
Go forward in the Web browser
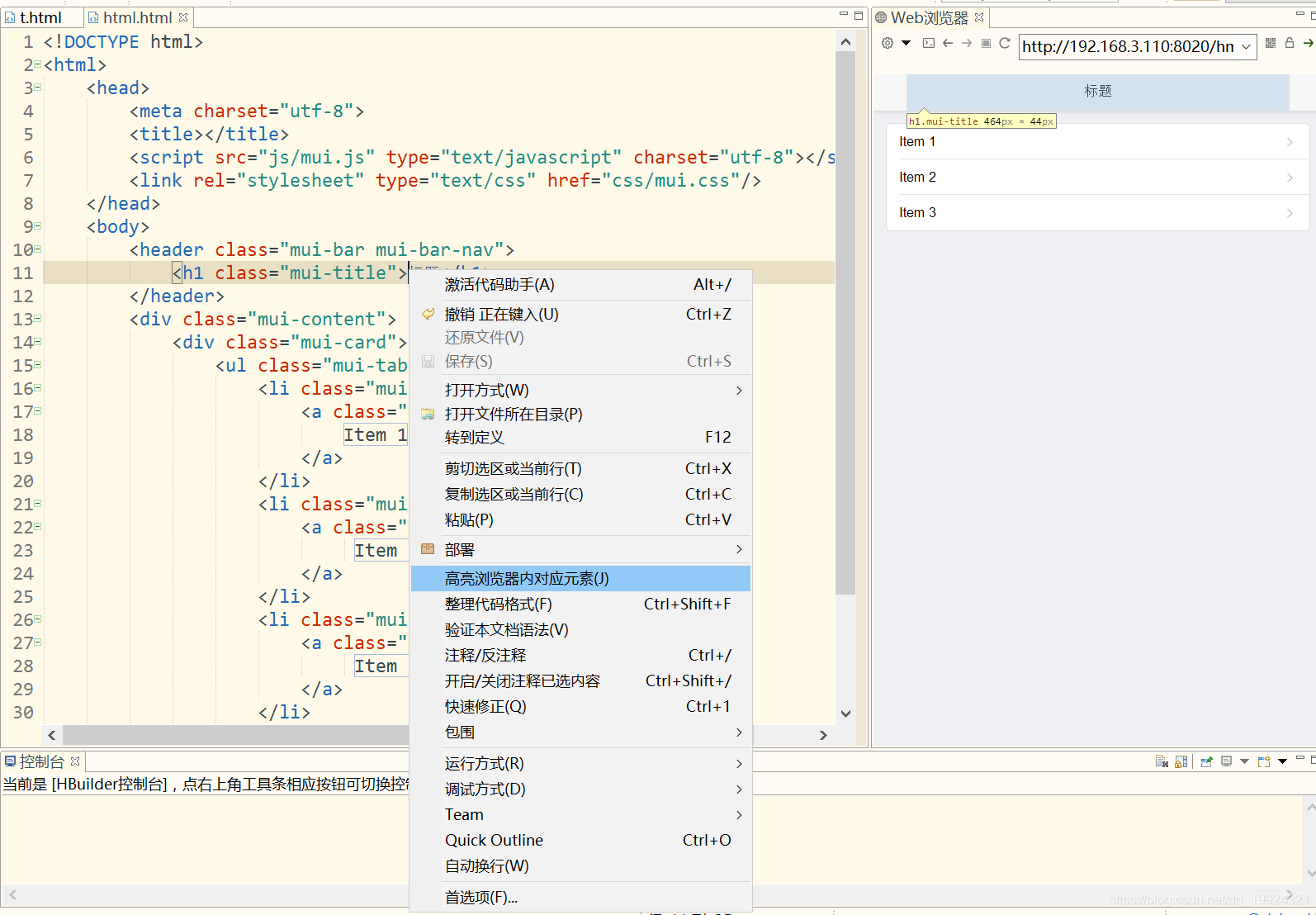[967, 43]
